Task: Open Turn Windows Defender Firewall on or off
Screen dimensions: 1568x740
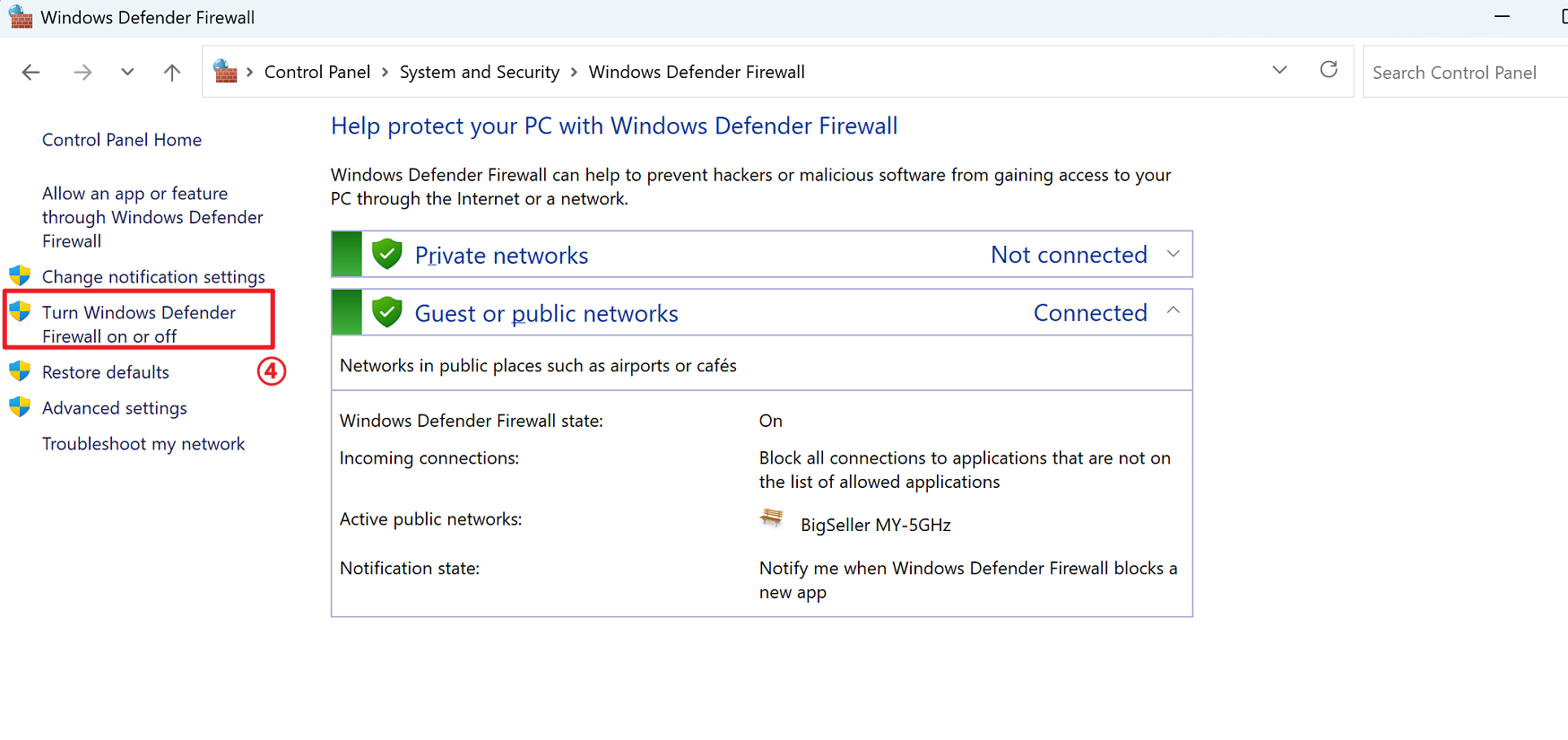Action: pyautogui.click(x=138, y=324)
